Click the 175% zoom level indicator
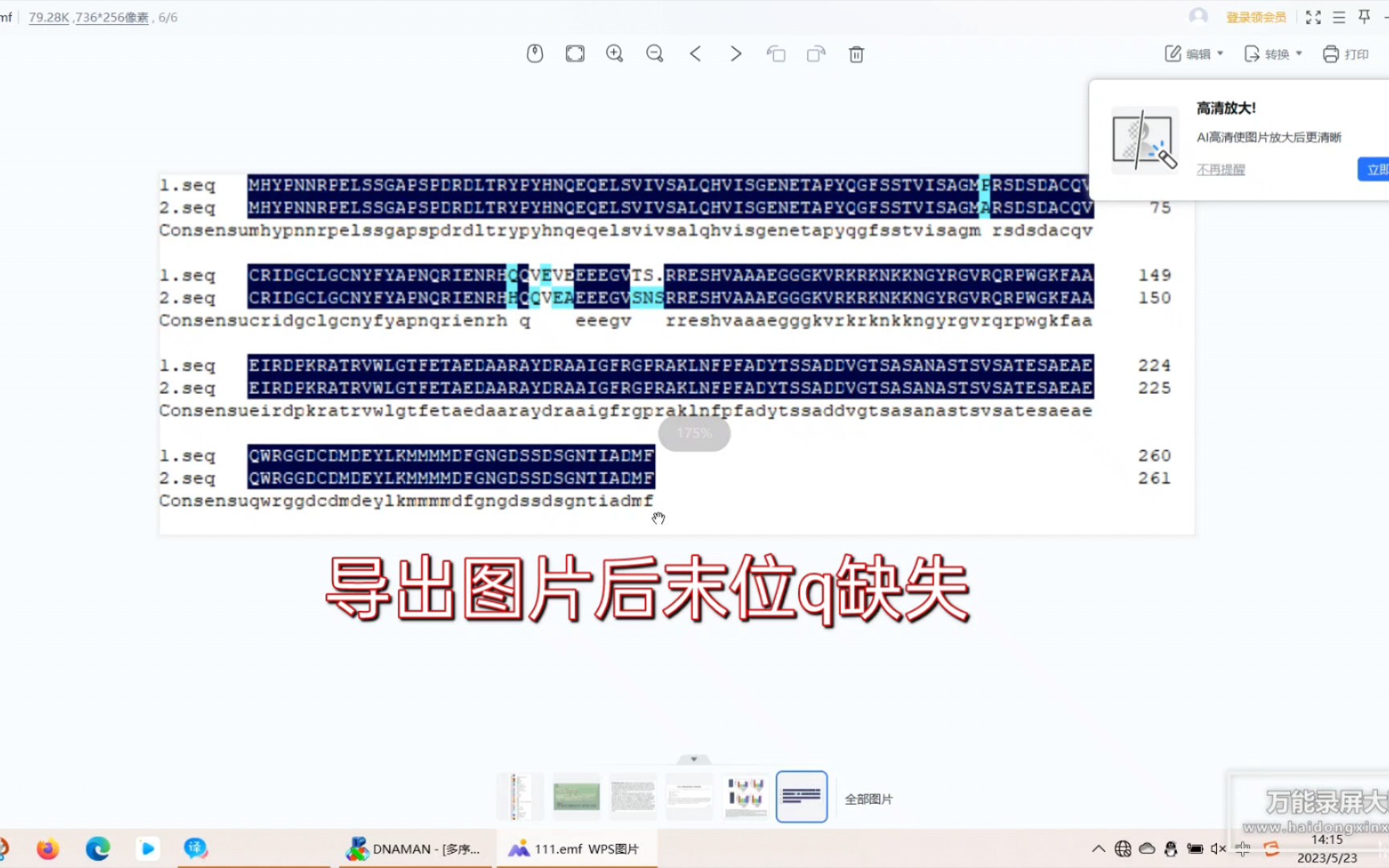 (694, 432)
